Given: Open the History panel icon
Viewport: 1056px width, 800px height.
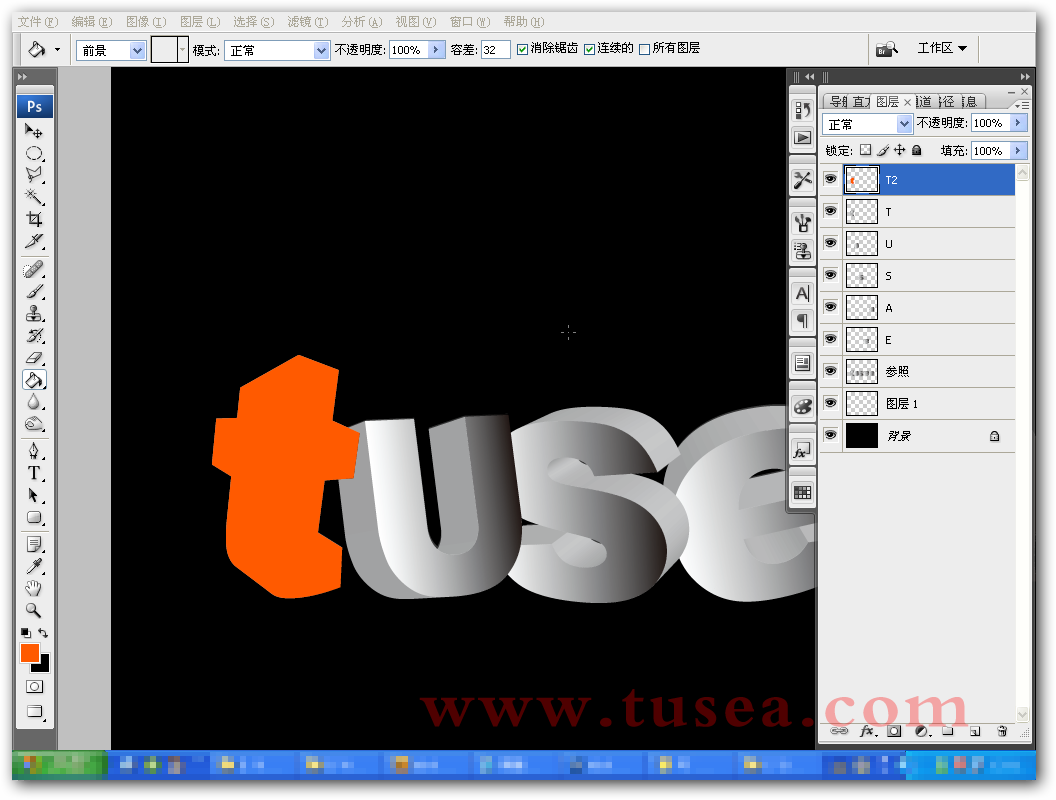Looking at the screenshot, I should 802,110.
